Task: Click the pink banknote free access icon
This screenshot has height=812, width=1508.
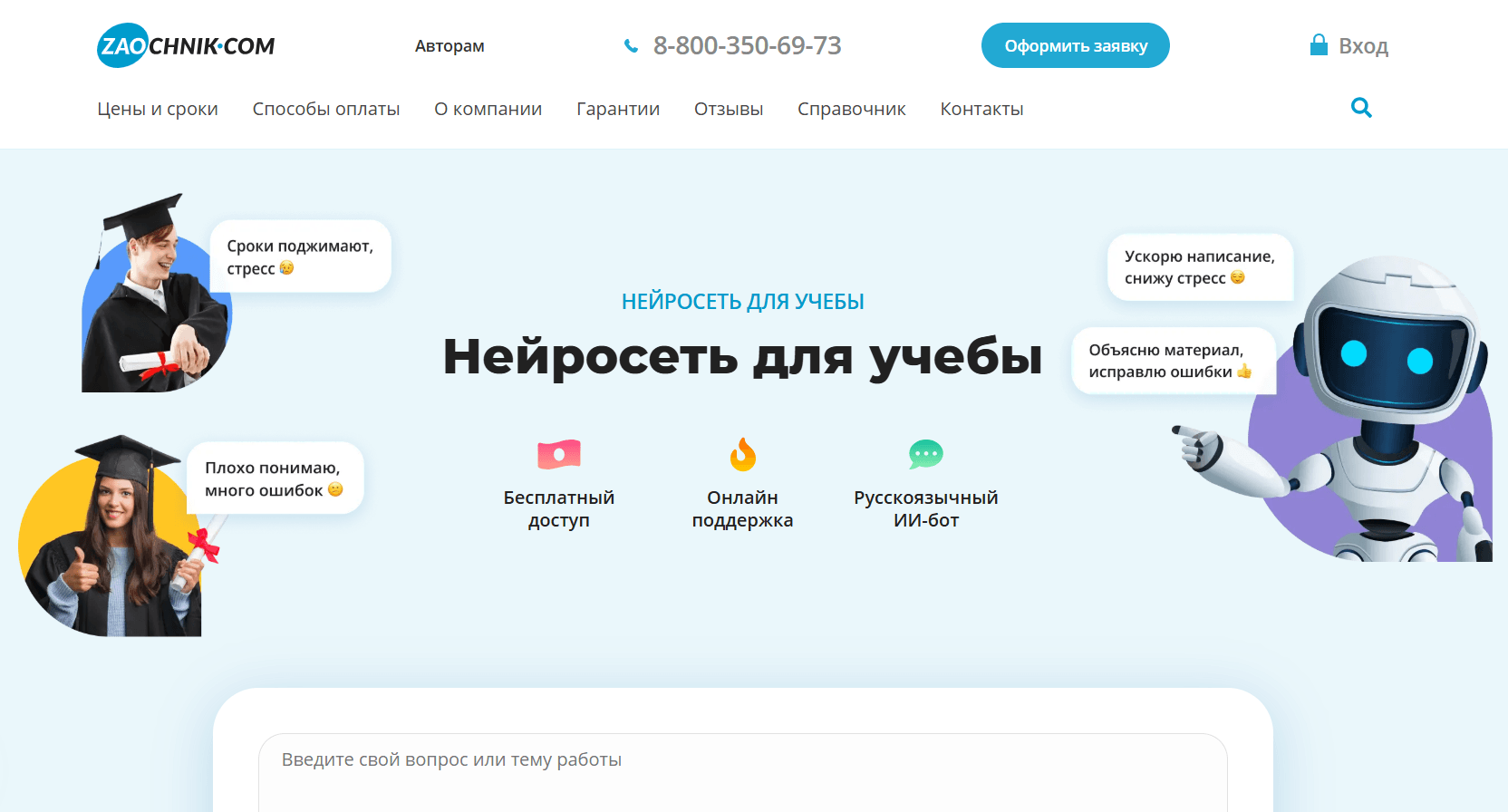Action: point(559,454)
